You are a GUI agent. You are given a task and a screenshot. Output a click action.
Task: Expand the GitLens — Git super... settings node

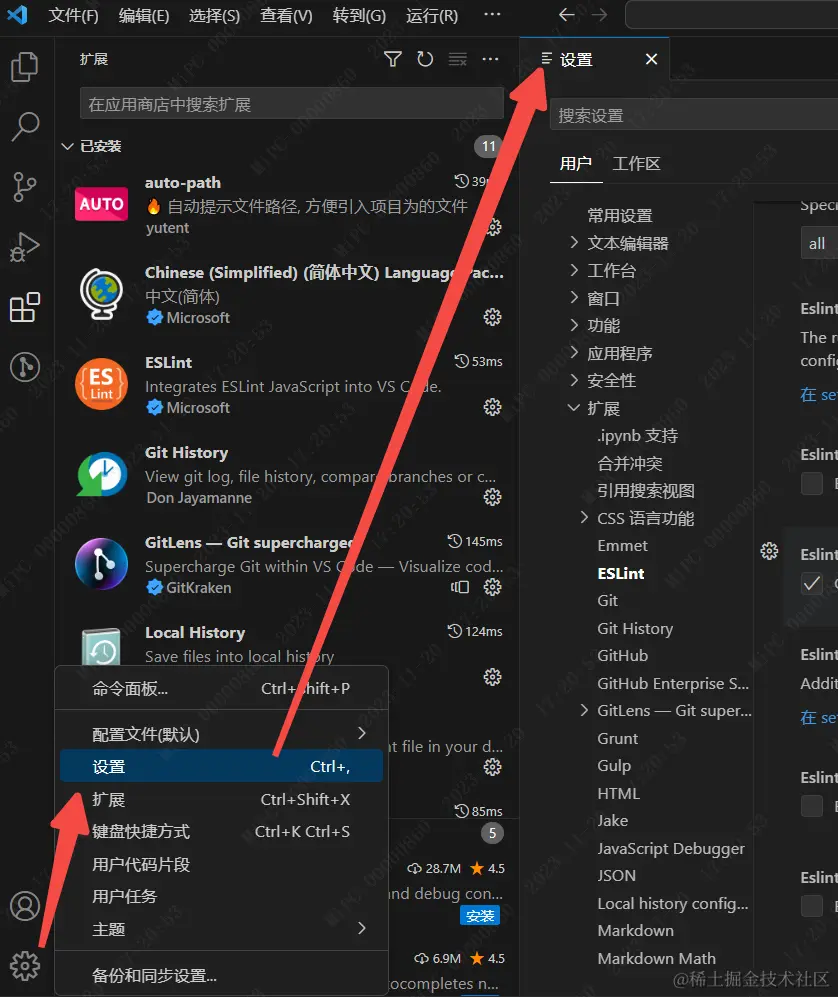pos(584,710)
